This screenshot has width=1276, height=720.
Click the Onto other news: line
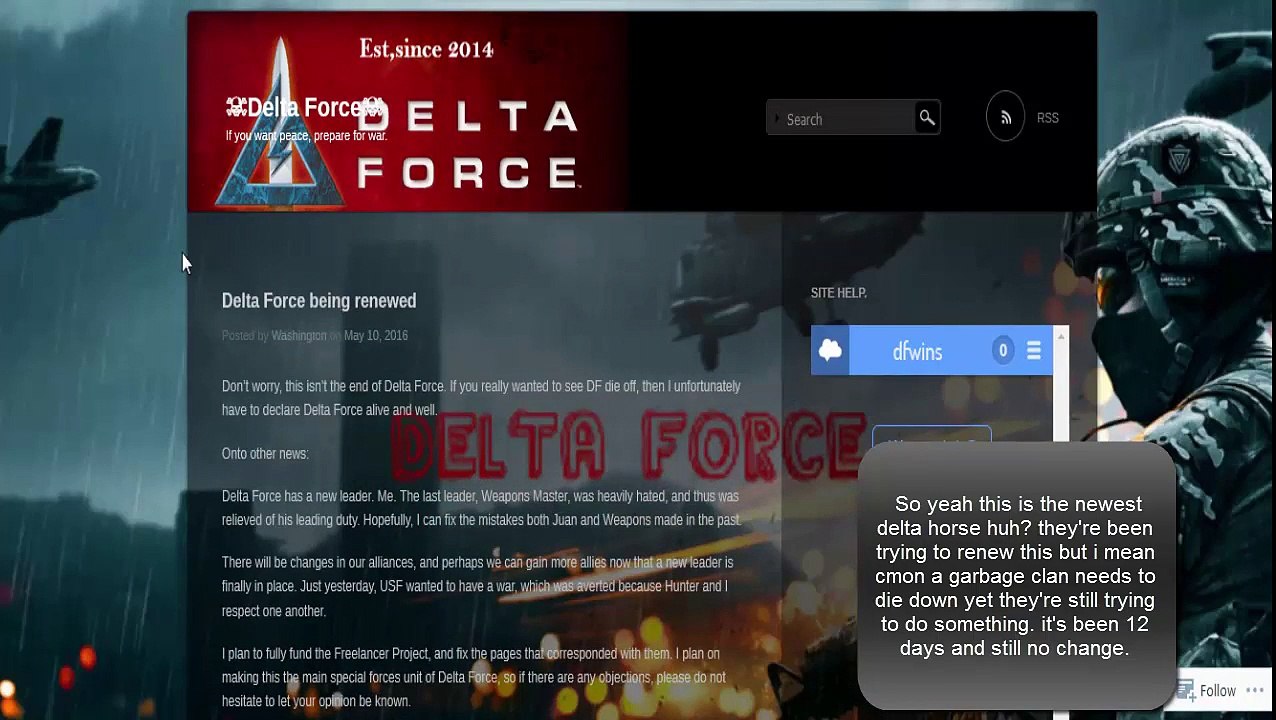click(265, 454)
